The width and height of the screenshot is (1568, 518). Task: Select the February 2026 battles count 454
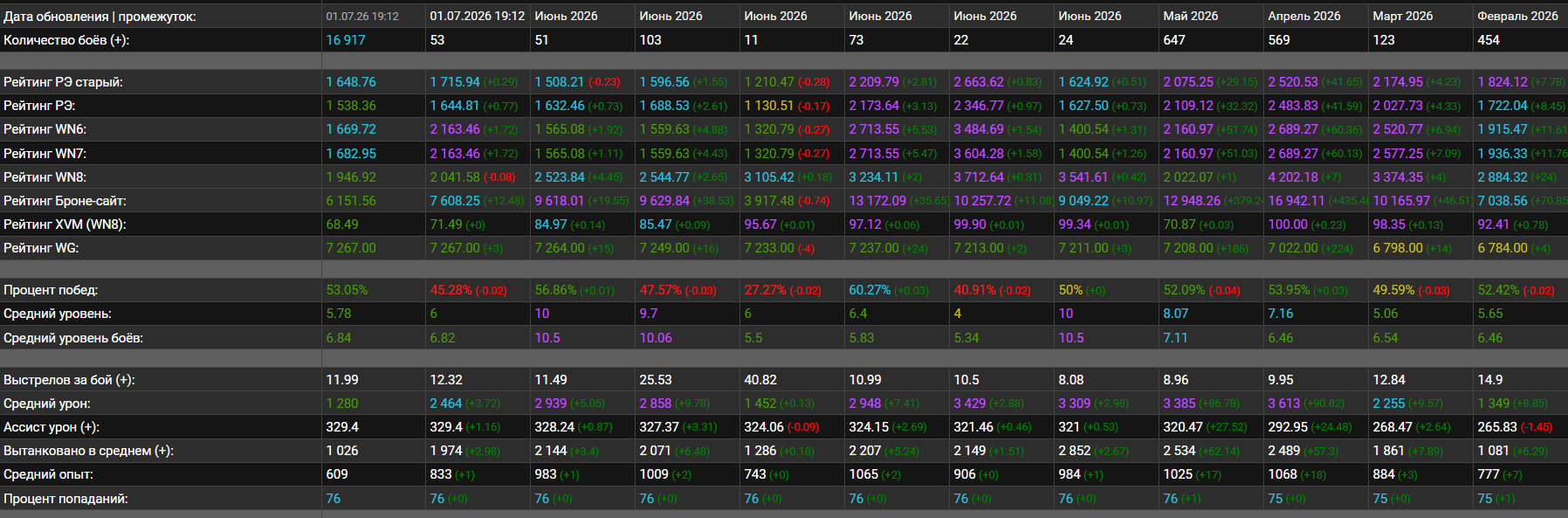(1489, 39)
